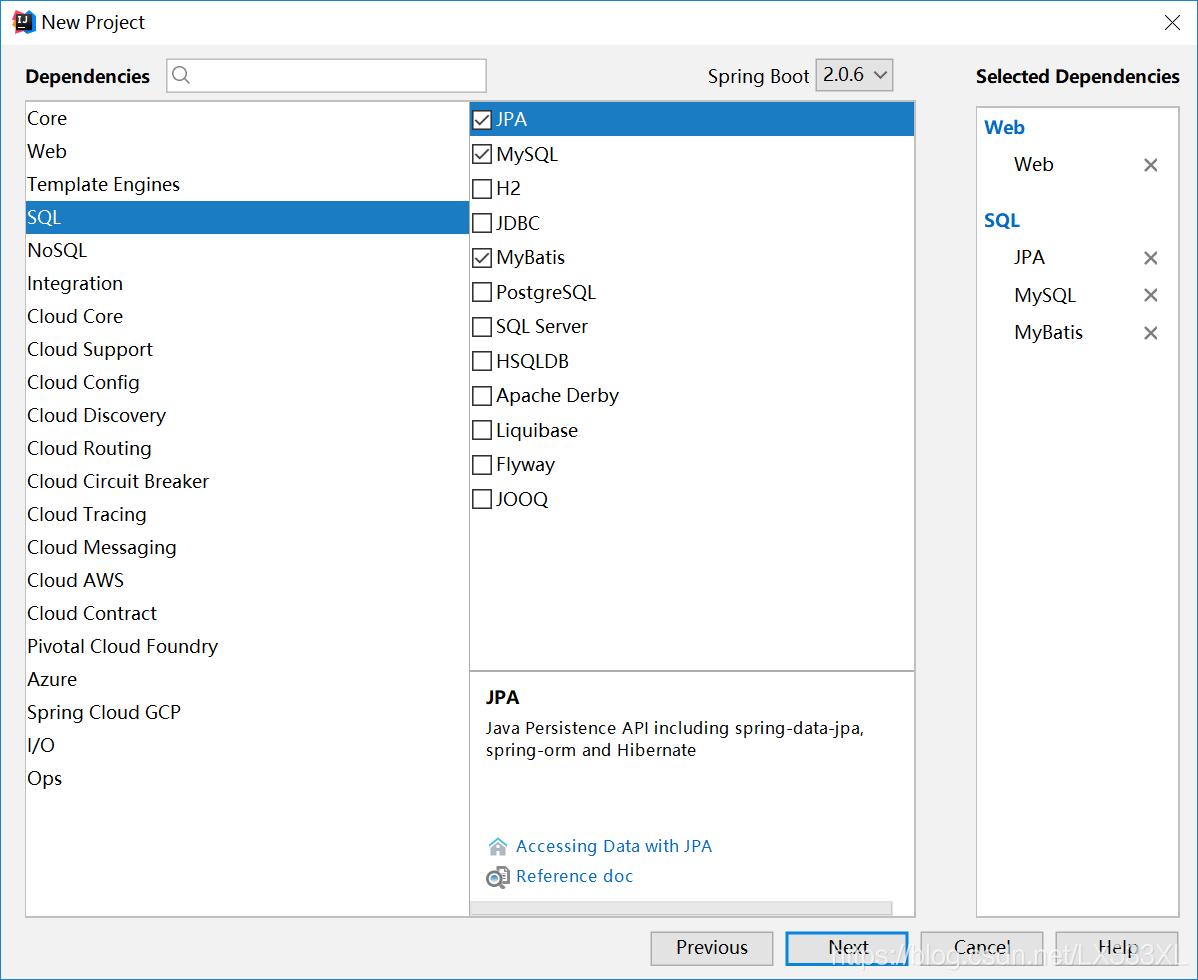Click the IntelliJ IDEA logo in title bar
Viewport: 1198px width, 980px height.
(x=24, y=22)
